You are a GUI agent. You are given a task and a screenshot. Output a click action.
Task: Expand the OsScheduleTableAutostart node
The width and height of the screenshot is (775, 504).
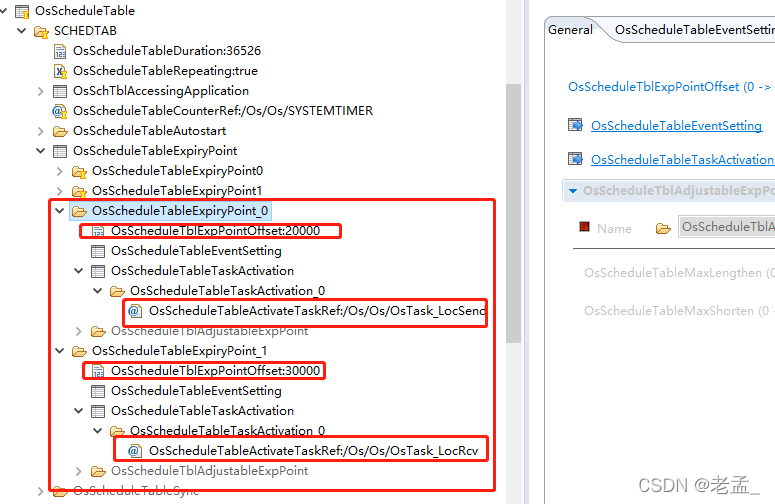point(41,131)
